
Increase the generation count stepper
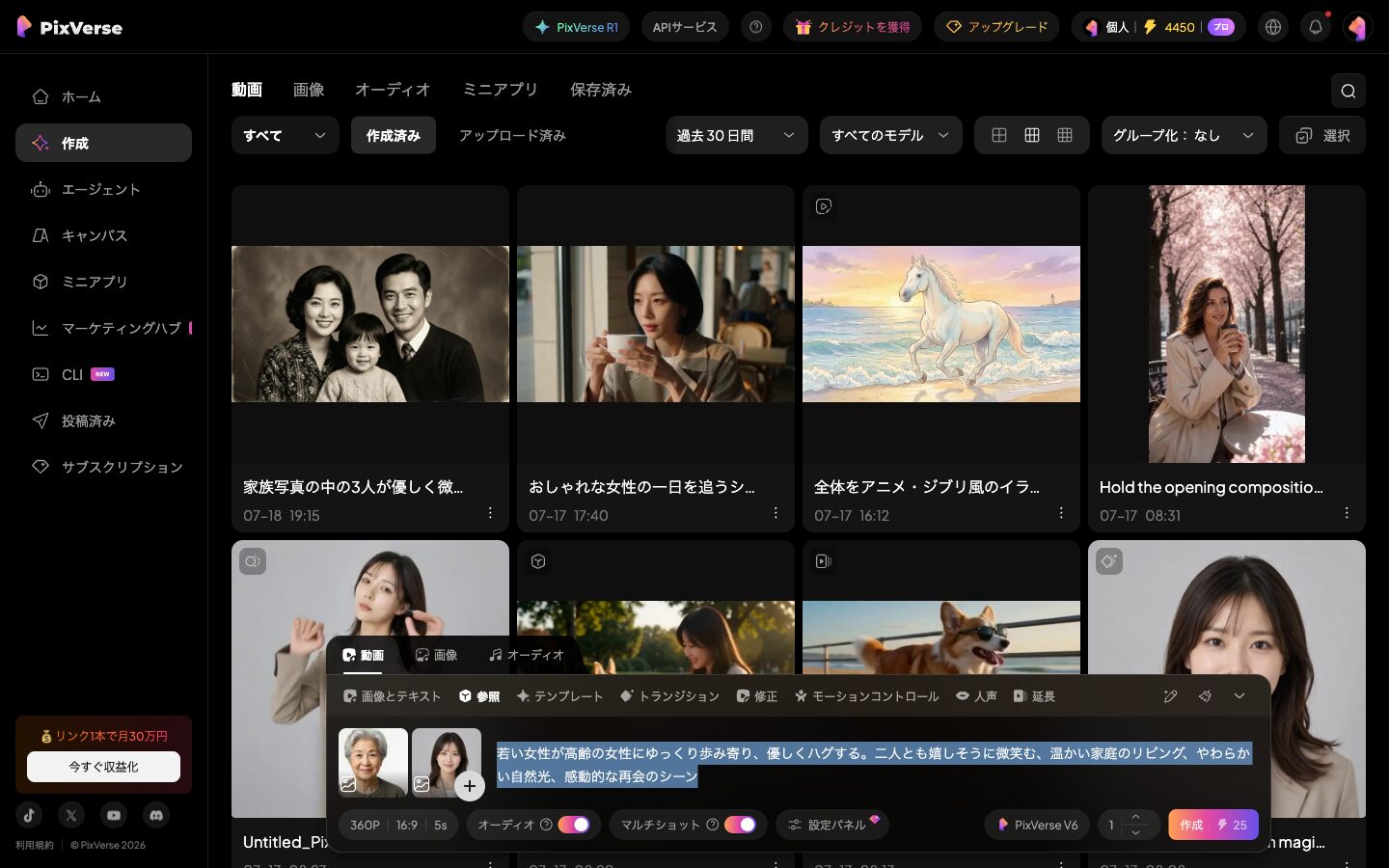(x=1135, y=817)
